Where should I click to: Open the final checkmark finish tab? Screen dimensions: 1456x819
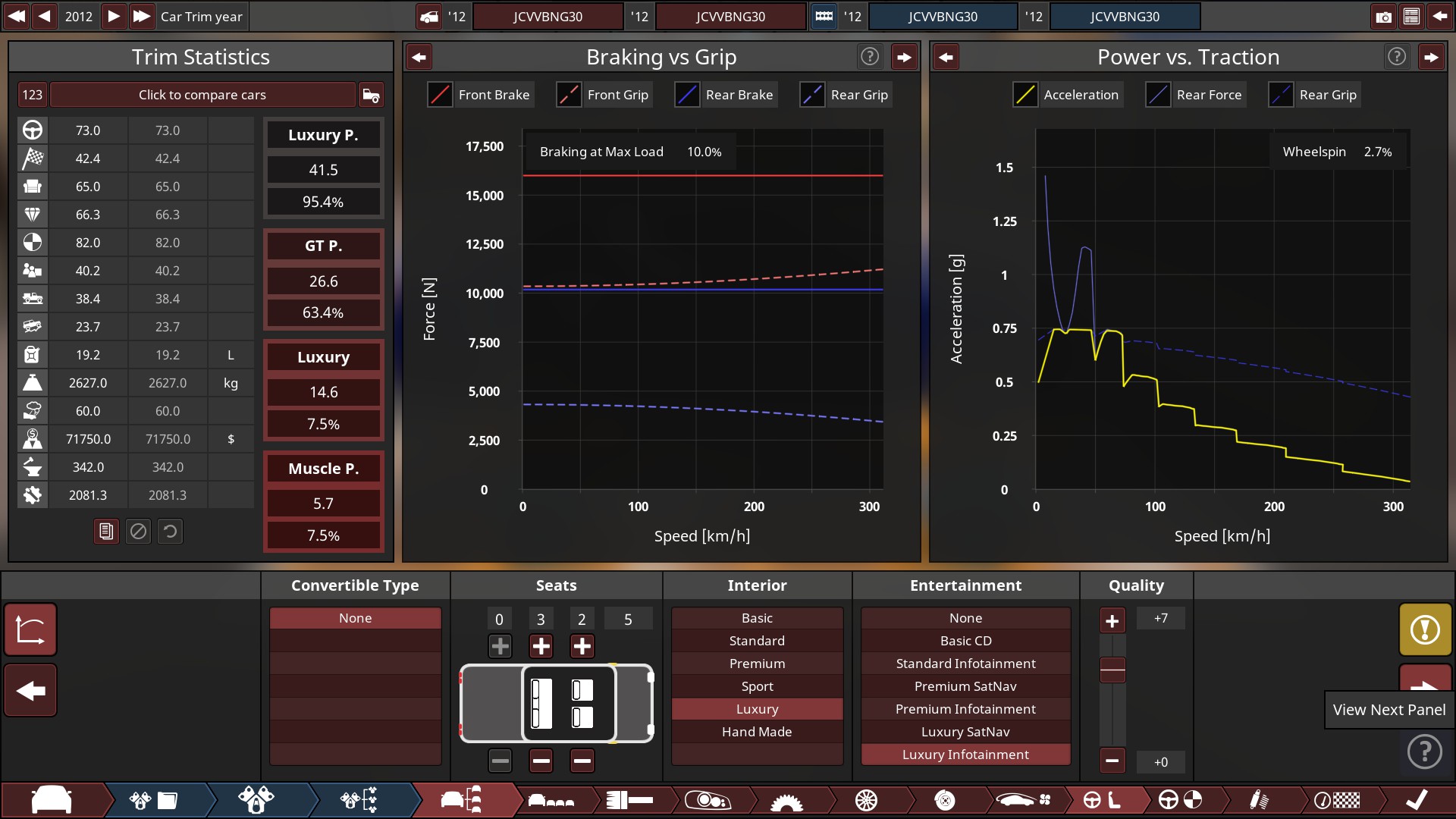(1417, 800)
